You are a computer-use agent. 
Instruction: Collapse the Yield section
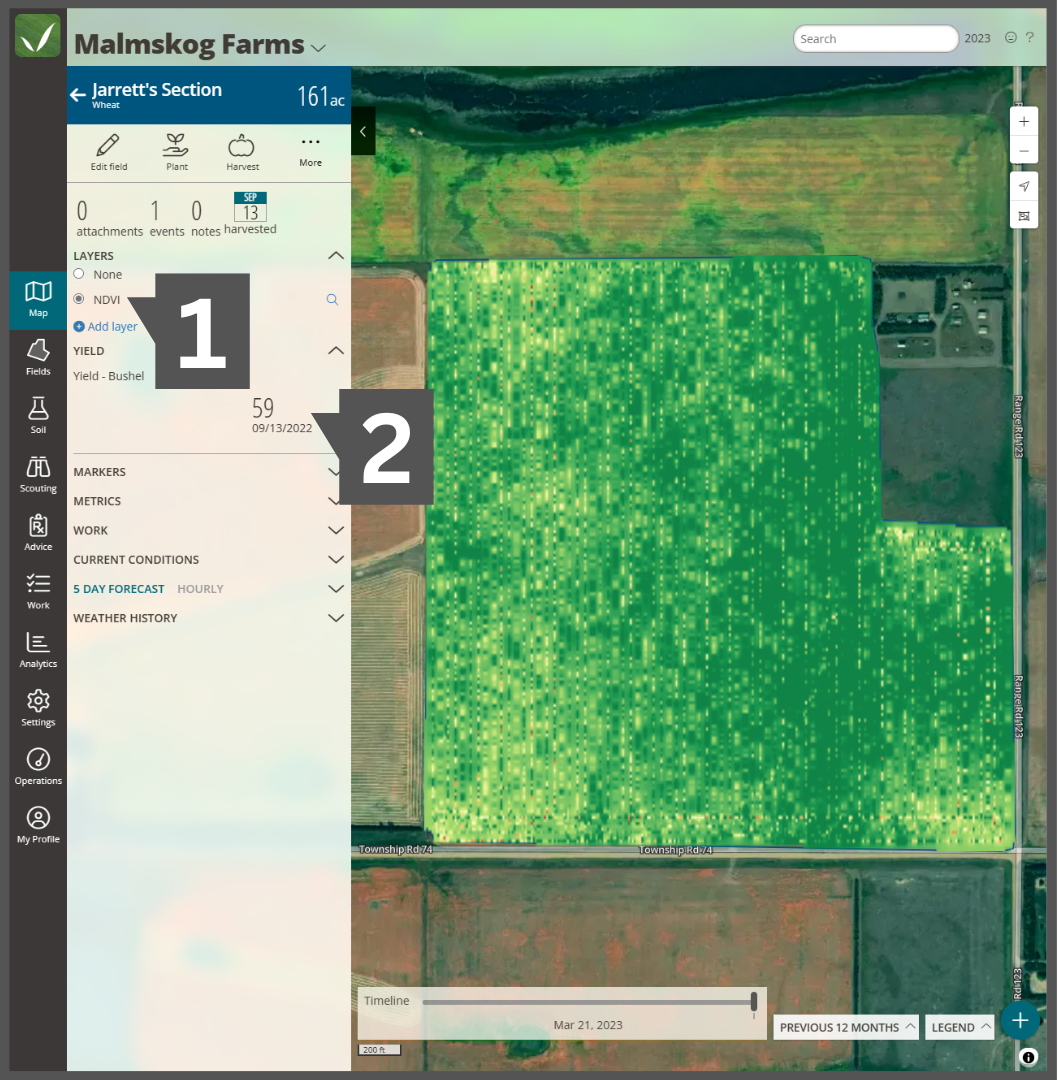(335, 351)
